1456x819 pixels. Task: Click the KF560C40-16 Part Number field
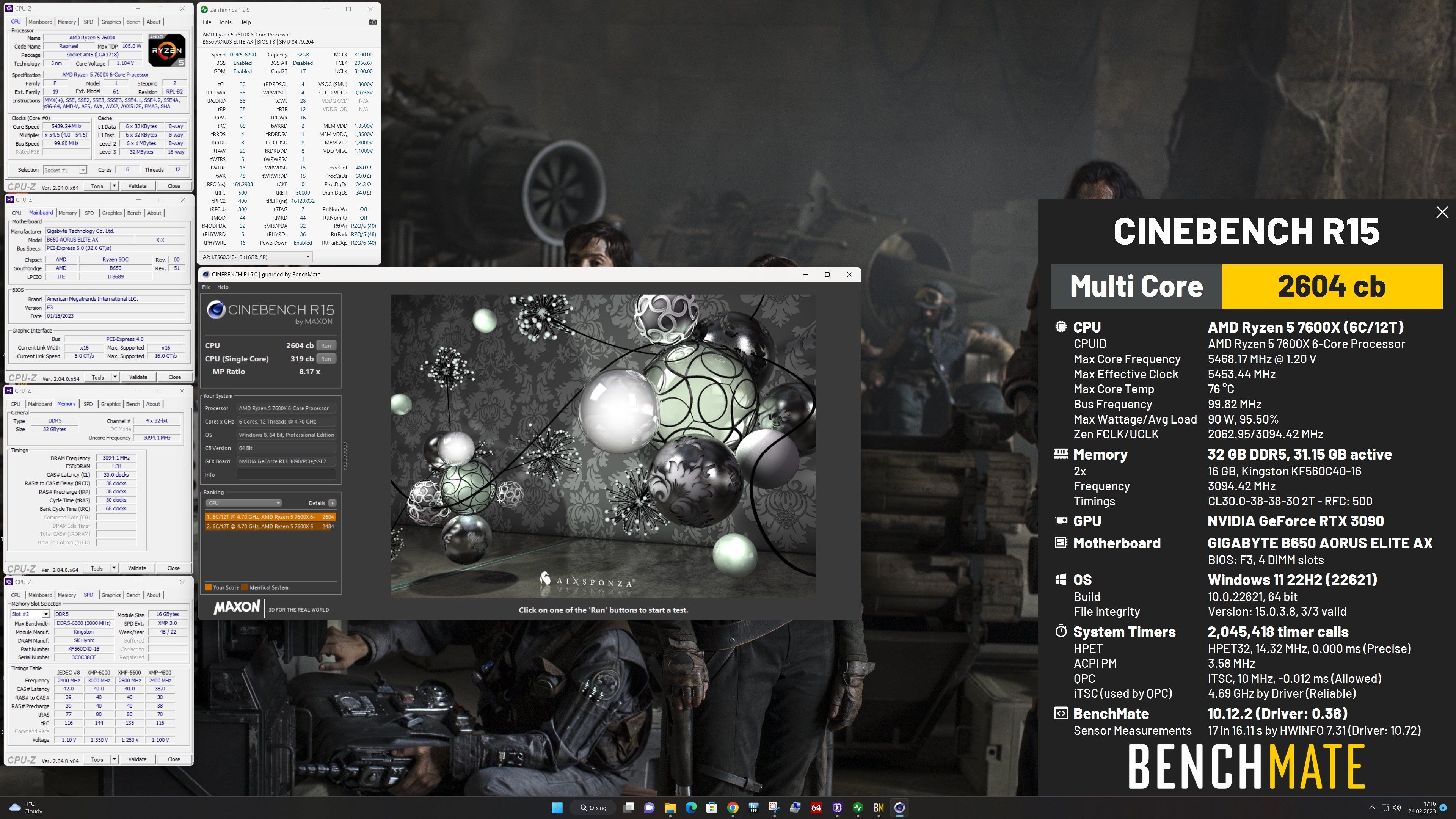click(x=84, y=649)
